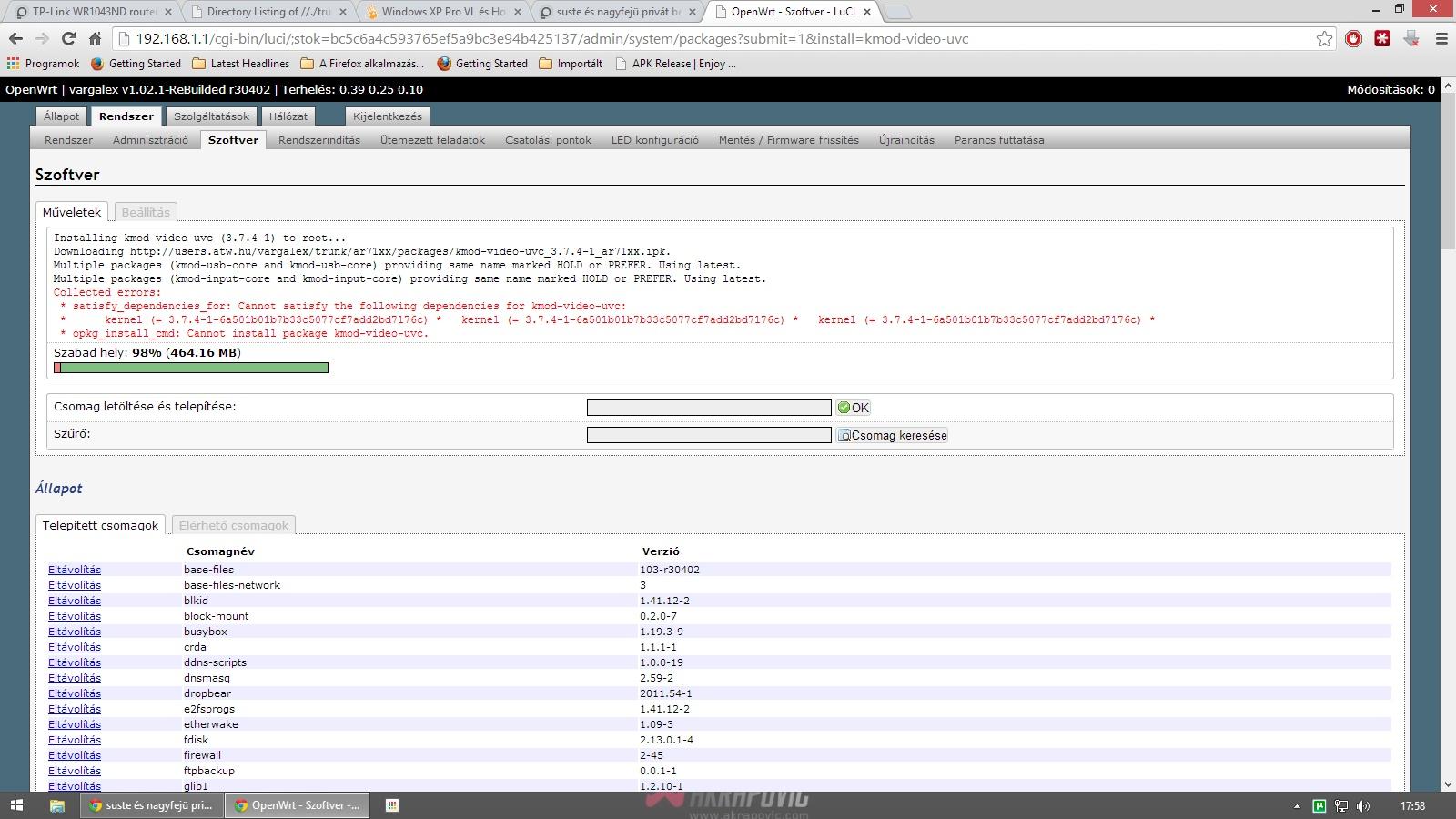This screenshot has height=819, width=1456.
Task: Open Újraindítás submenu
Action: click(x=906, y=140)
